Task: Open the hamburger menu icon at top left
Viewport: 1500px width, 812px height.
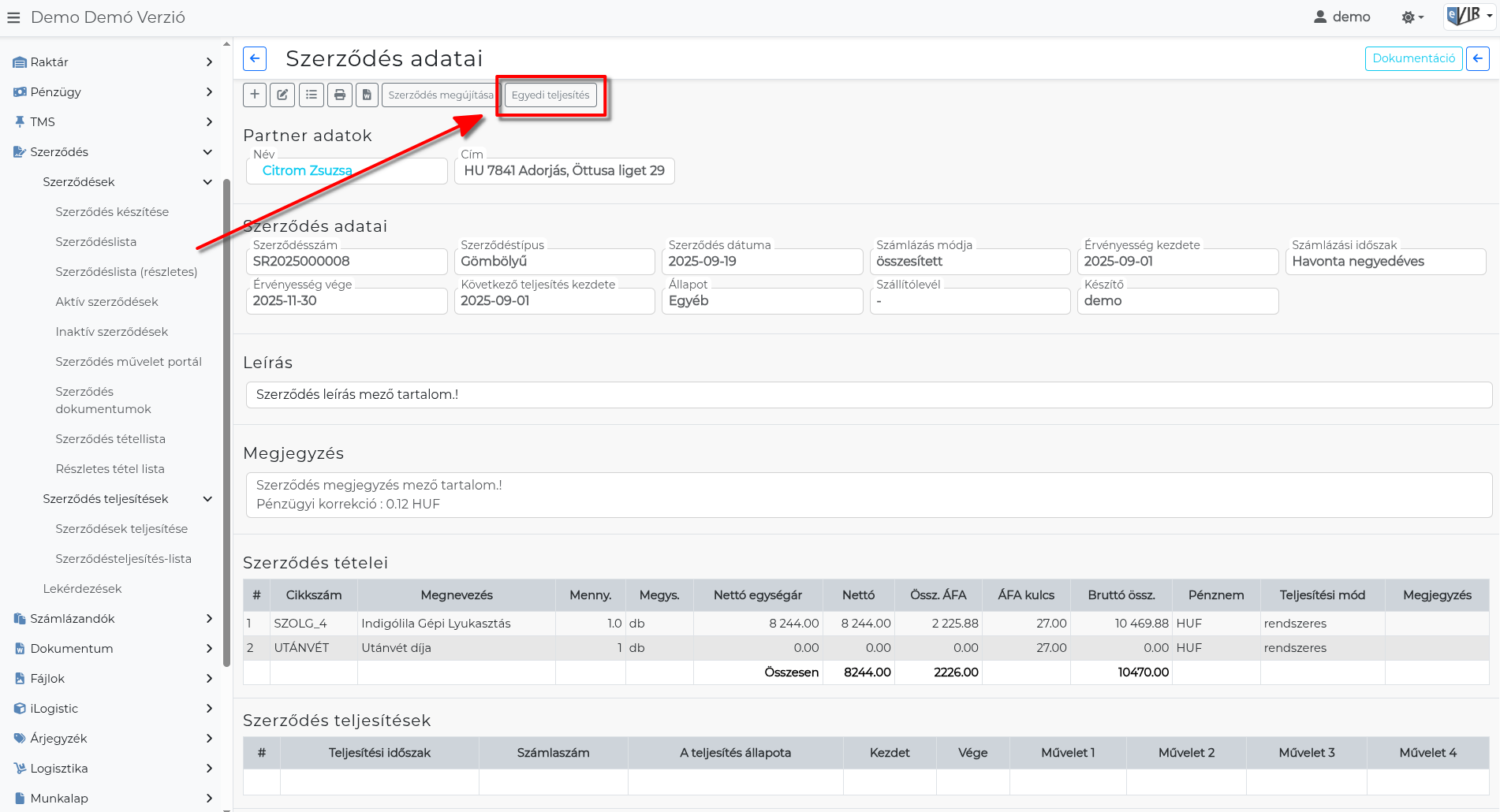Action: click(x=13, y=17)
